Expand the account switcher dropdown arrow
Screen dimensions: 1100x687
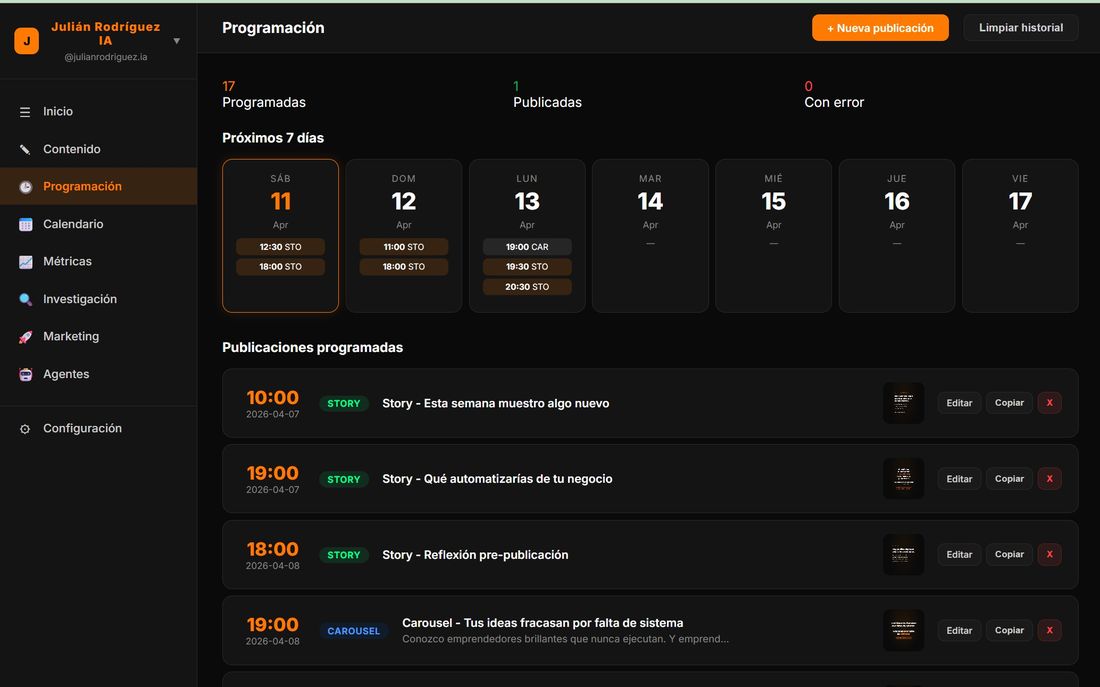[177, 41]
